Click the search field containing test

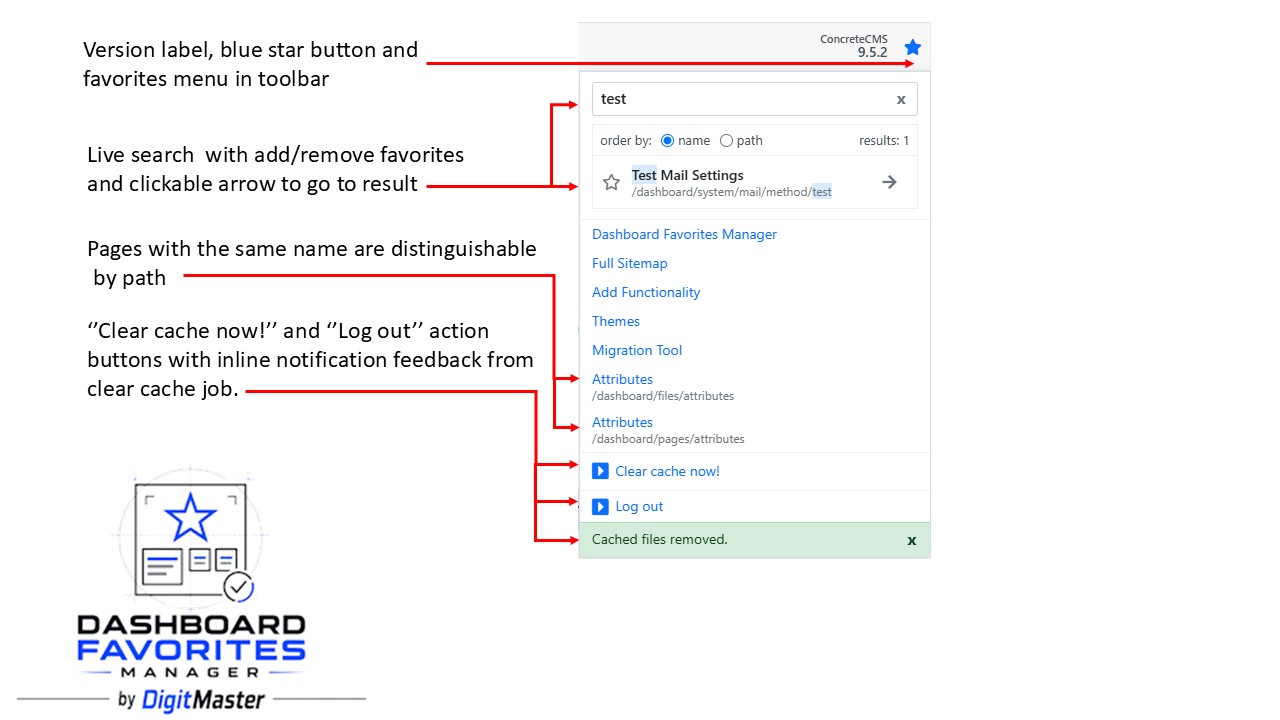click(755, 99)
